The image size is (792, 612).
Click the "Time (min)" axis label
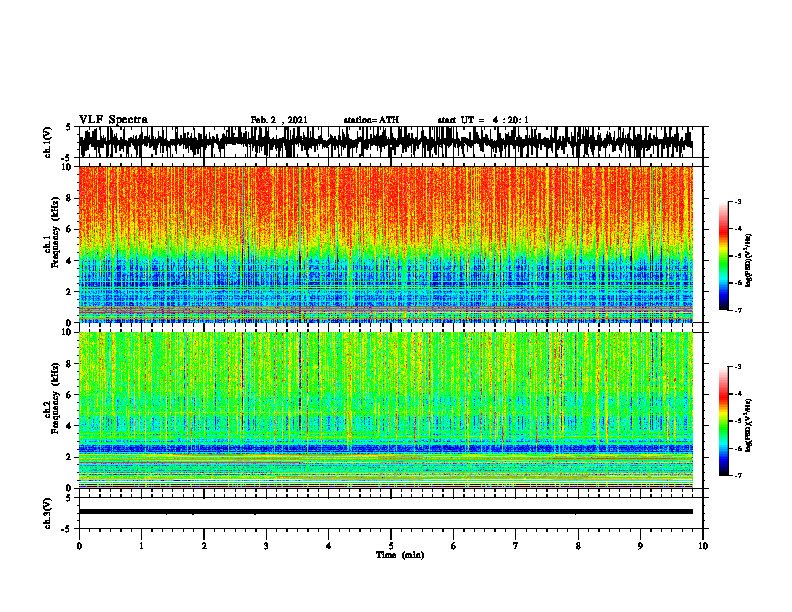400,555
